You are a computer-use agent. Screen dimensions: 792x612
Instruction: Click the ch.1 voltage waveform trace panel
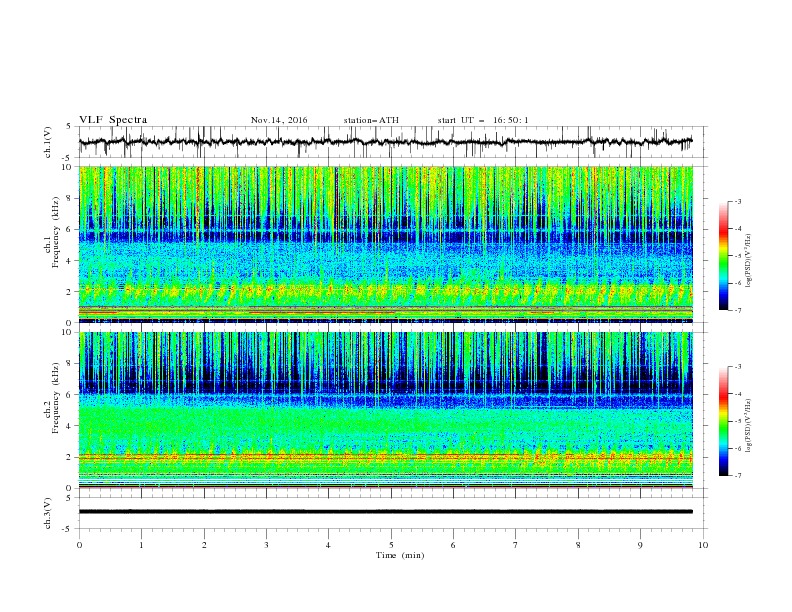point(393,142)
